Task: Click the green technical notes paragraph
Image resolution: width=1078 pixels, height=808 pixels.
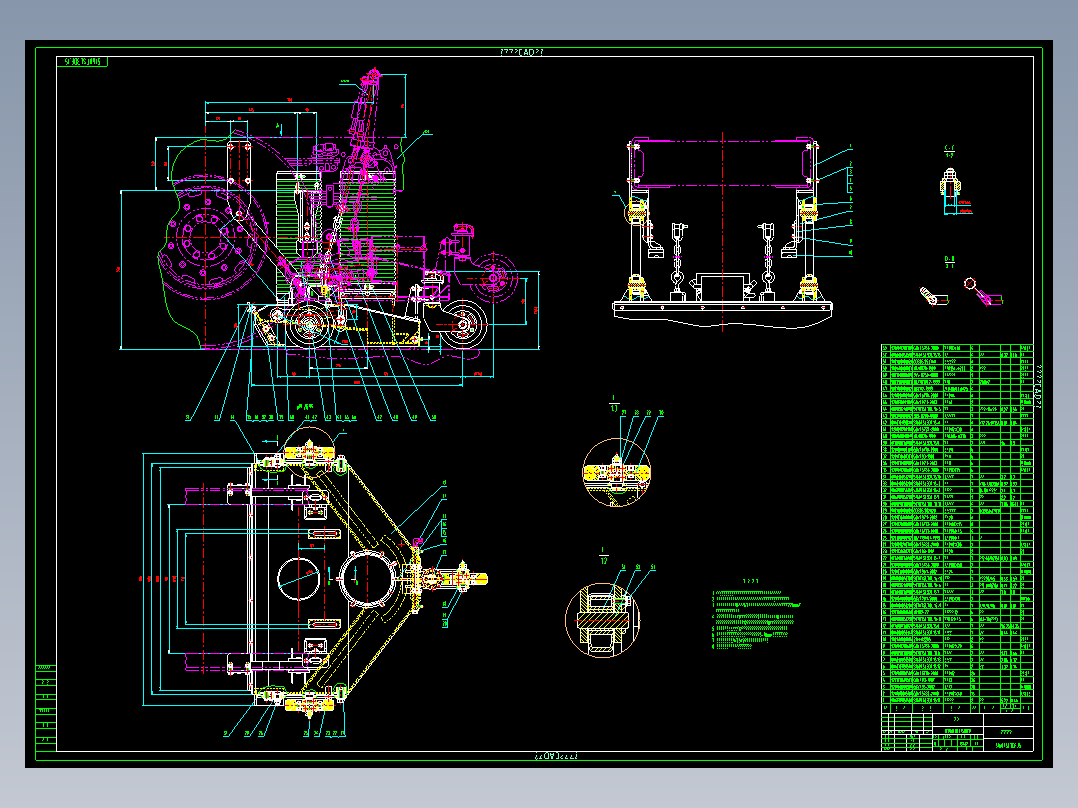Action: (x=755, y=618)
